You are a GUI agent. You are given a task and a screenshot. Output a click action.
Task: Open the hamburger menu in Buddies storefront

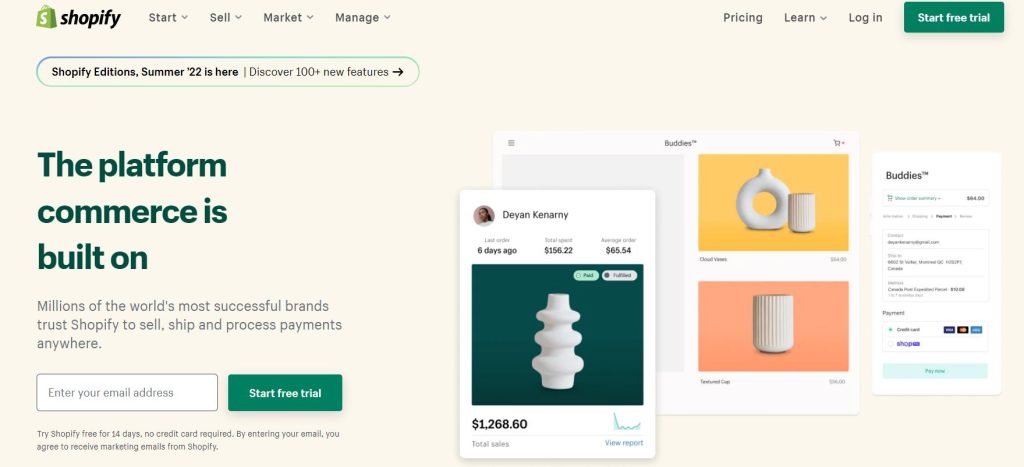click(511, 143)
